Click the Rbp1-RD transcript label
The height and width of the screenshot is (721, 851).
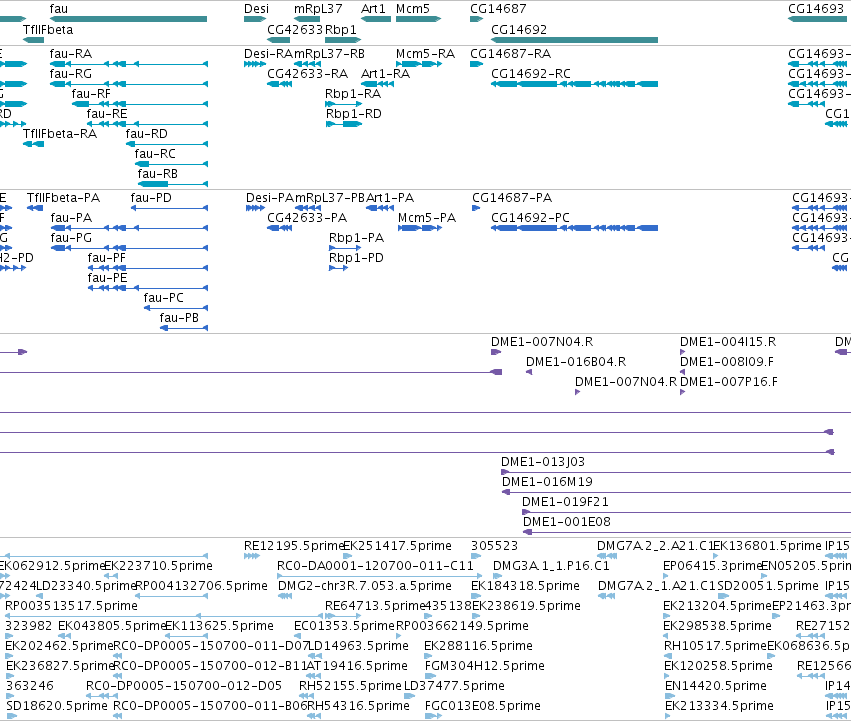(354, 113)
